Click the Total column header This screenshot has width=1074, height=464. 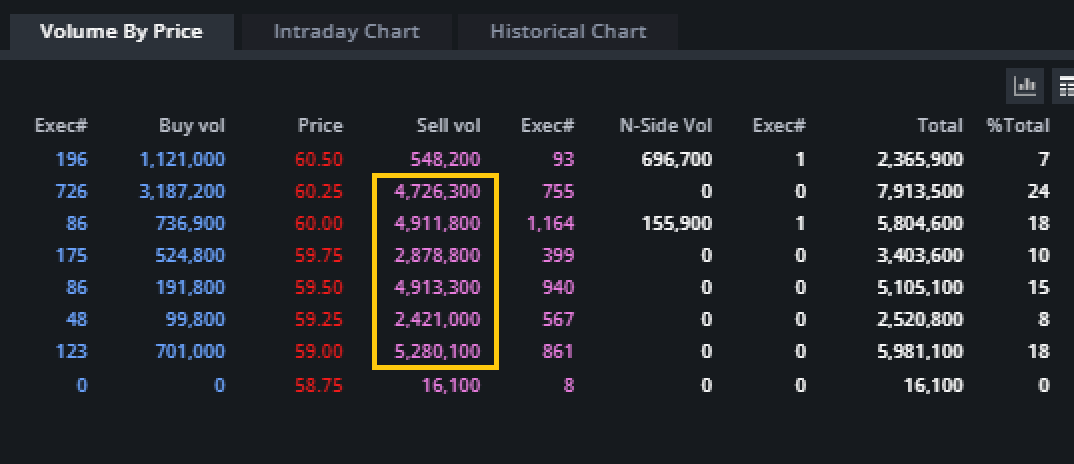(x=940, y=126)
